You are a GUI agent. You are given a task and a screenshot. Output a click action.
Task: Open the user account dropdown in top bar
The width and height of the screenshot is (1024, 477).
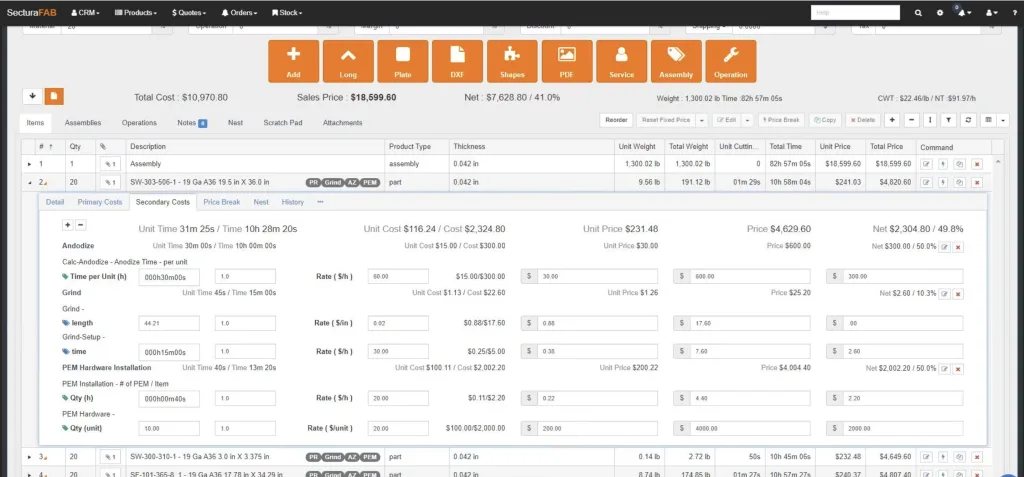coord(991,12)
